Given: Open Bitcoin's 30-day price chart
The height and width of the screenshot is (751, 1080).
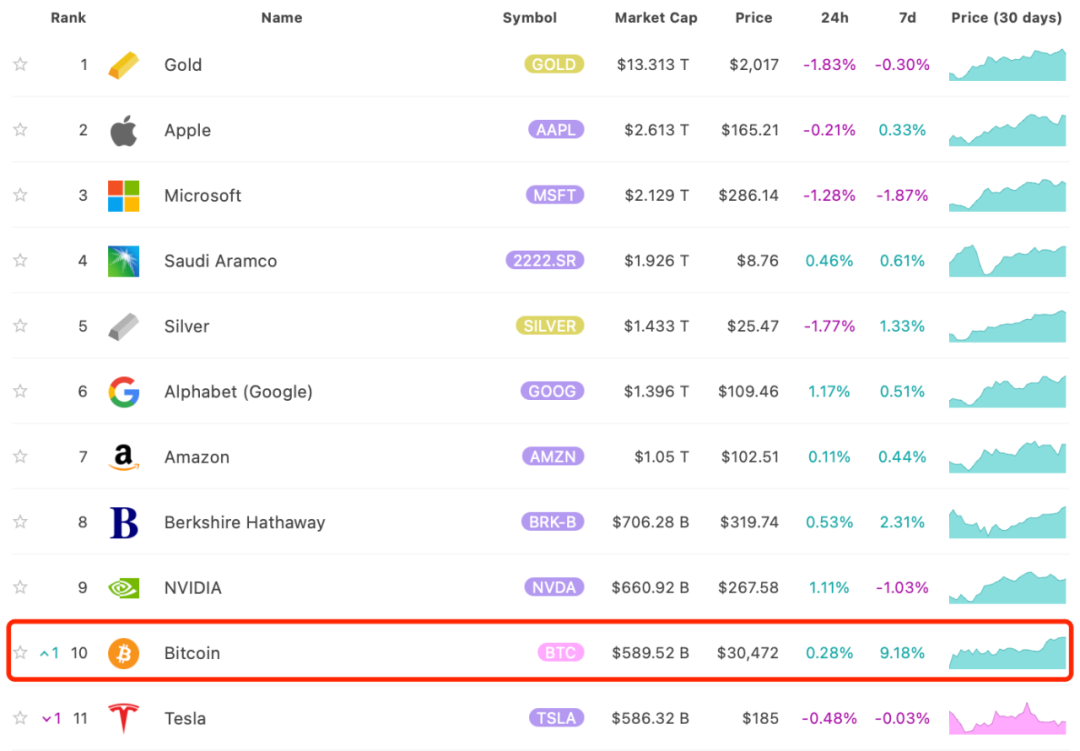Looking at the screenshot, I should click(x=1007, y=652).
